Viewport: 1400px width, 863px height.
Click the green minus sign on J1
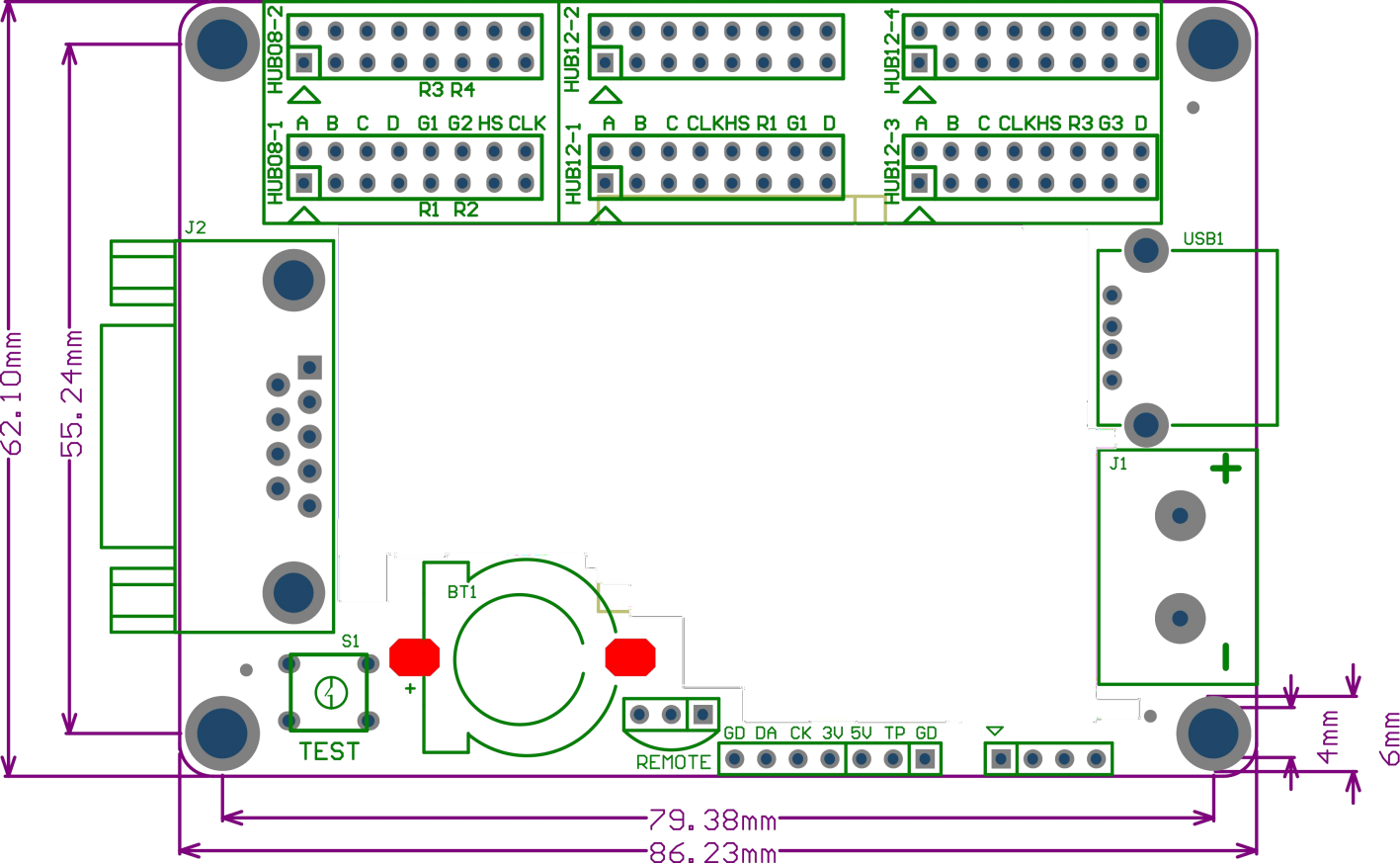tap(1226, 657)
